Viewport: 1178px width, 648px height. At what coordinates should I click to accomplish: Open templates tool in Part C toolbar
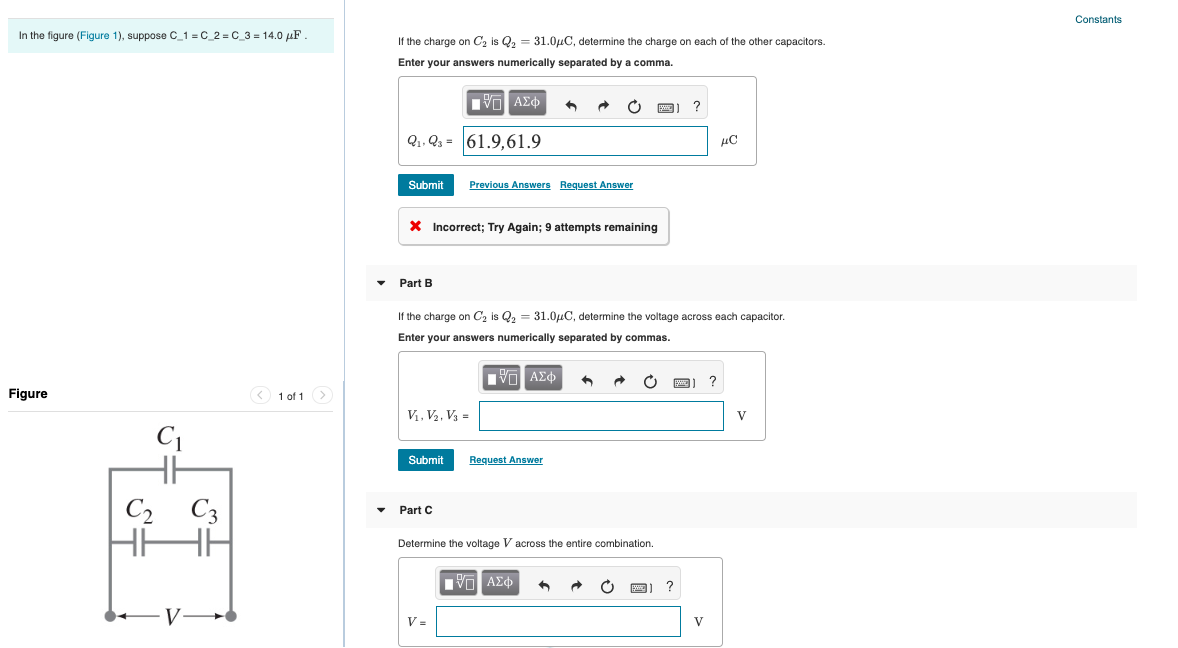(x=458, y=582)
